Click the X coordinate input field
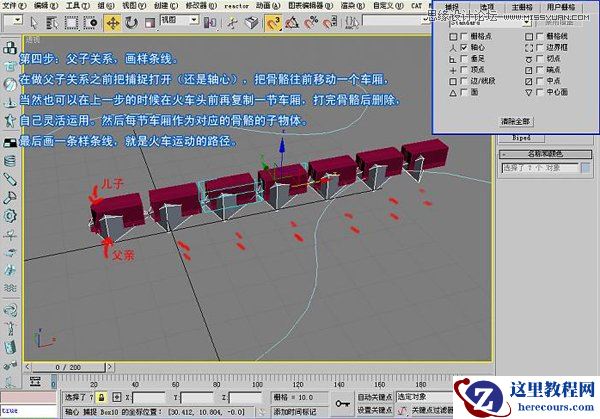600x419 pixels. click(x=148, y=398)
